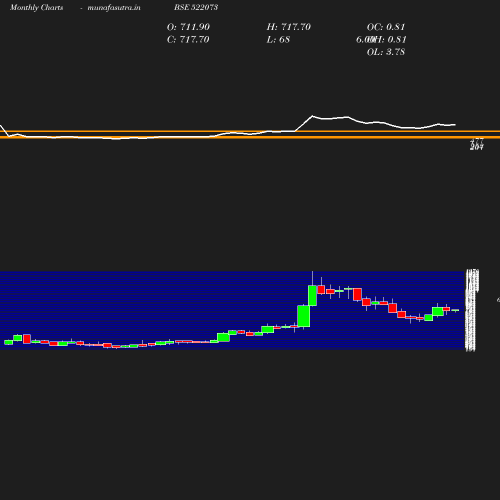Click the last small green candle at the right end of the chart
The width and height of the screenshot is (500, 500).
[455, 310]
